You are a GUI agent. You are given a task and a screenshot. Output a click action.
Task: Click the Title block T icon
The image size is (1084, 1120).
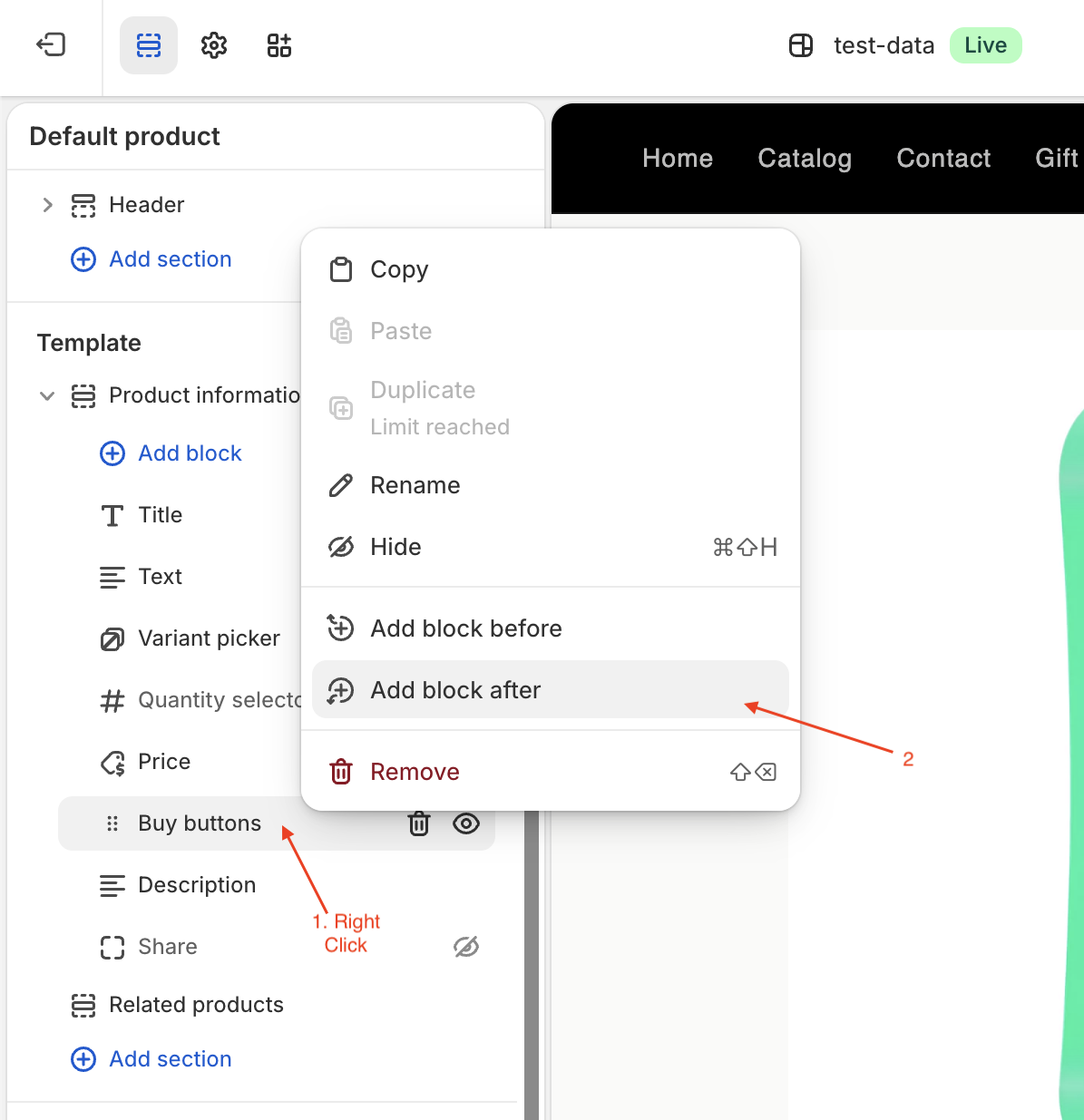(x=112, y=515)
